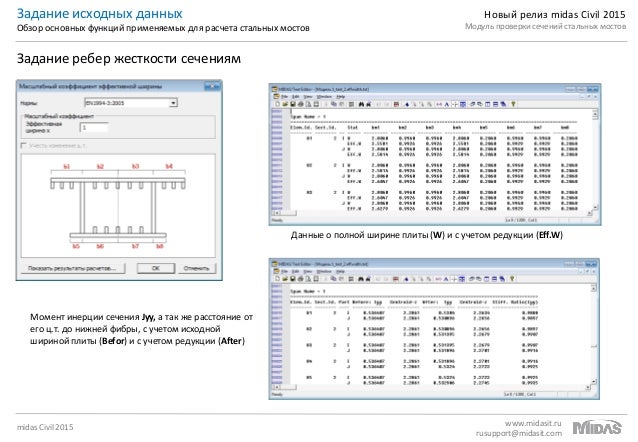Click New file icon in Iyy editor toolbar
This screenshot has width=638, height=442.
click(277, 279)
